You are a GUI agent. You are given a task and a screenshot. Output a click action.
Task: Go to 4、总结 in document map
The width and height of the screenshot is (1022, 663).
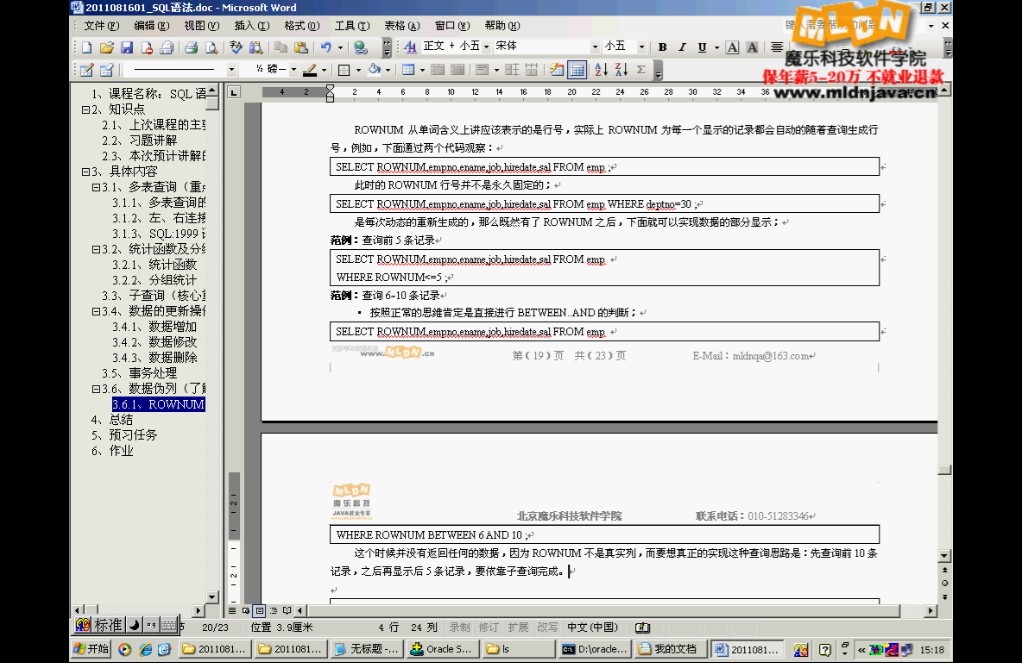pos(112,420)
